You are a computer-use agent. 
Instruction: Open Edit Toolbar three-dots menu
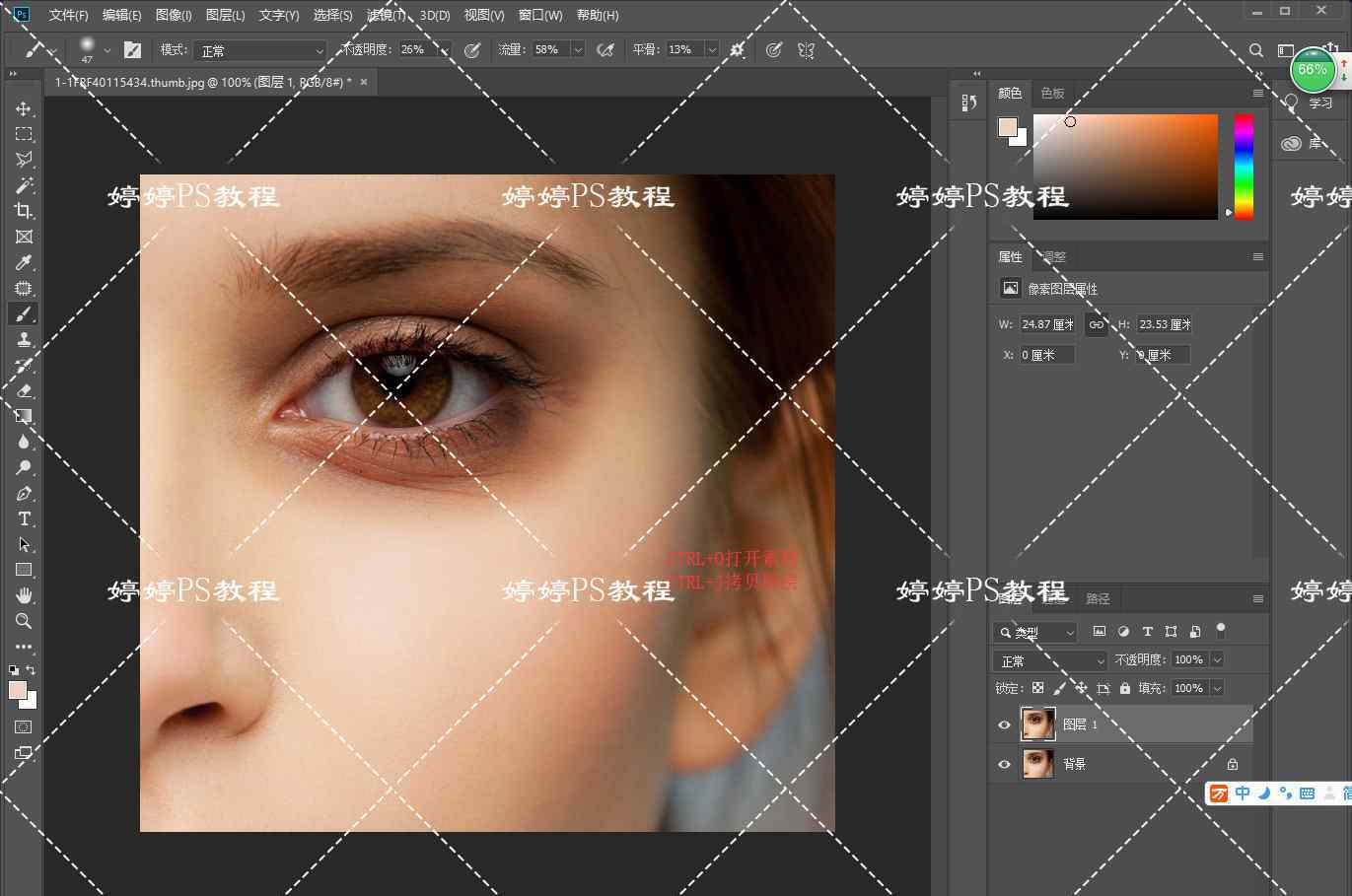tap(24, 647)
